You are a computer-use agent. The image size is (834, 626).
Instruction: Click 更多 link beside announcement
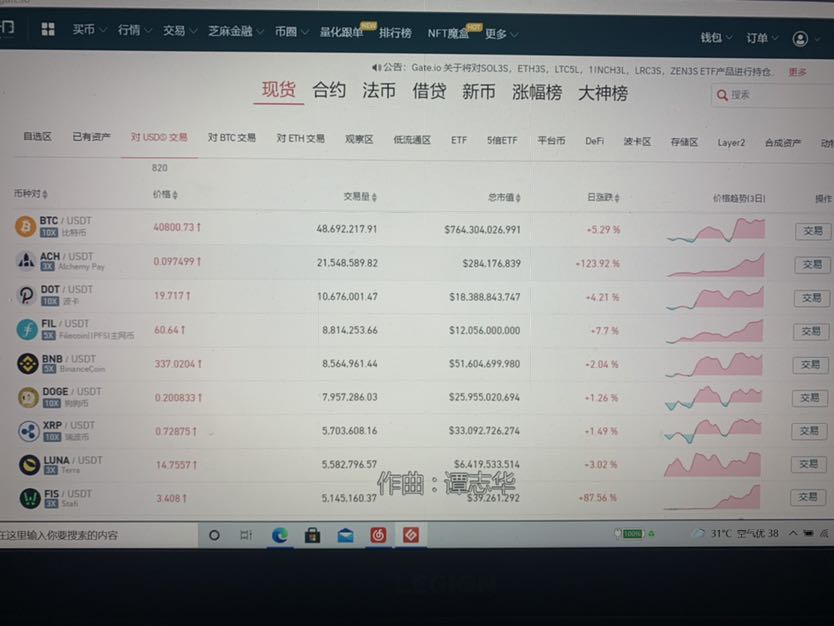point(797,72)
